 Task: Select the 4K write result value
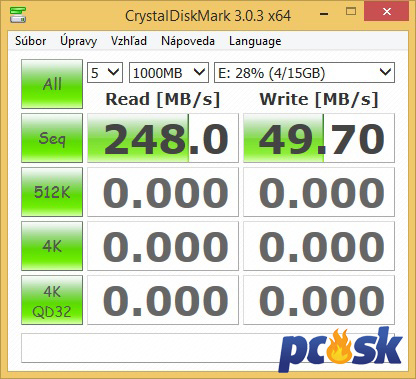[319, 246]
